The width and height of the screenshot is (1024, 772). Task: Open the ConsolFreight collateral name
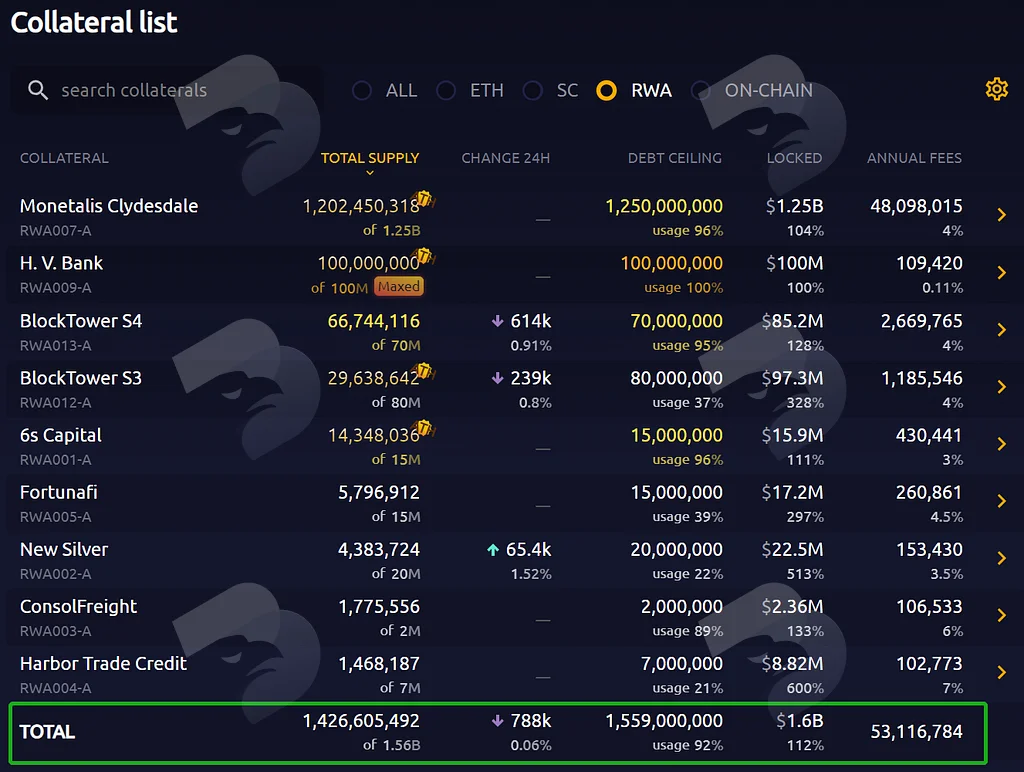78,607
